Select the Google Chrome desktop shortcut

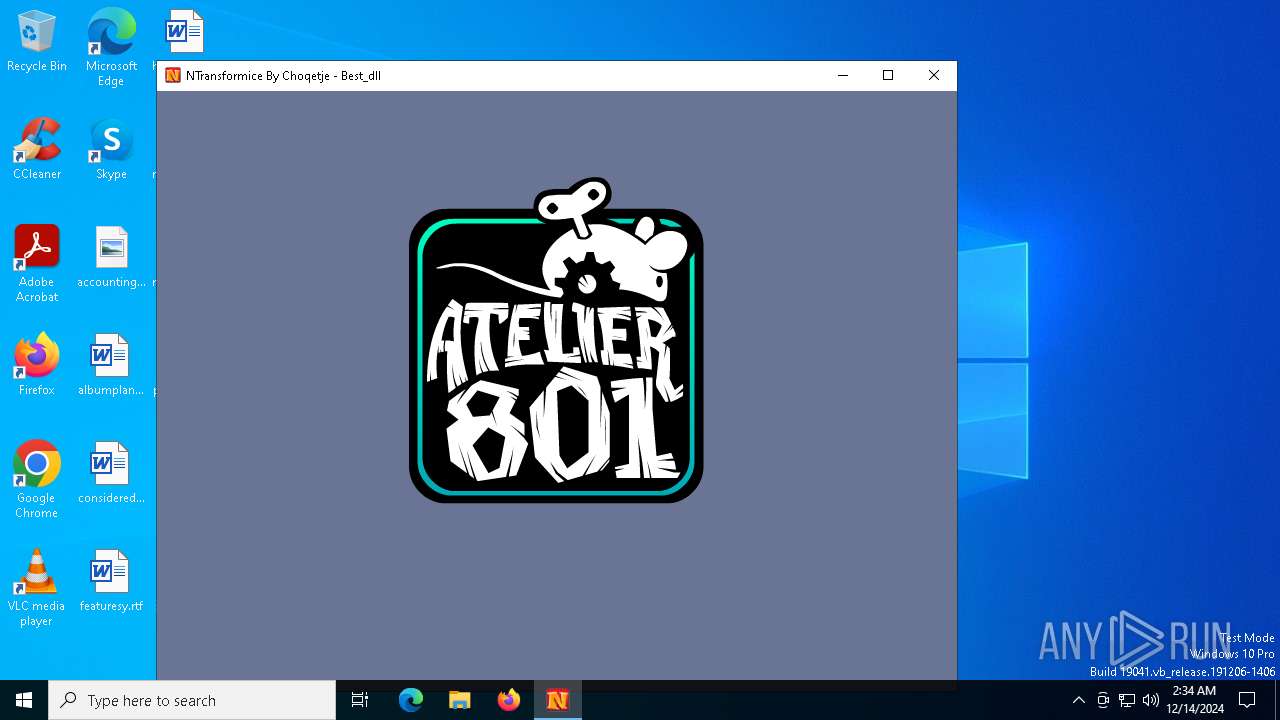click(x=37, y=480)
